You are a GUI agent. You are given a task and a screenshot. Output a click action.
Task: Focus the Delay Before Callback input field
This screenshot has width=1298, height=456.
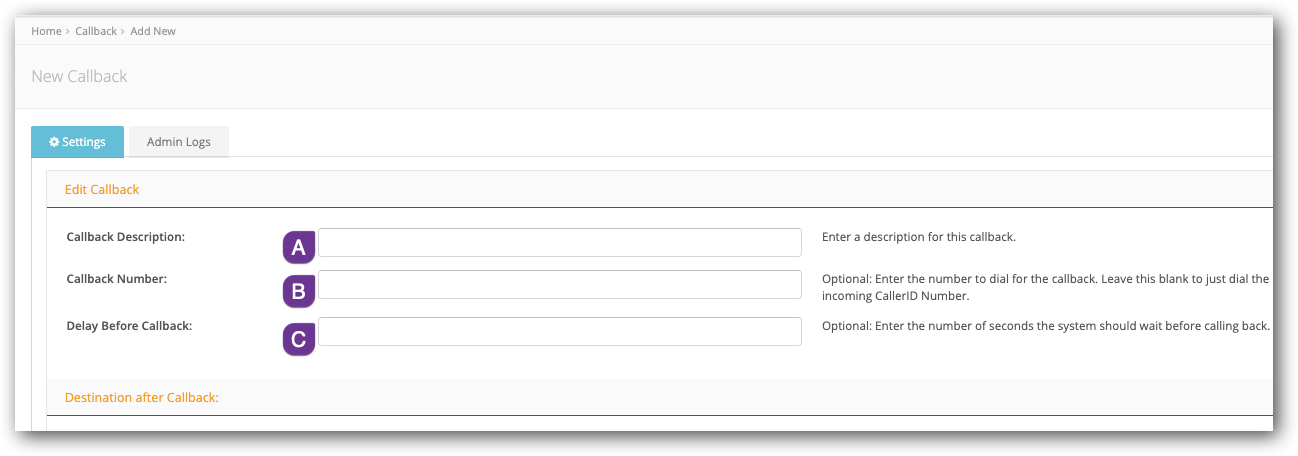(560, 332)
